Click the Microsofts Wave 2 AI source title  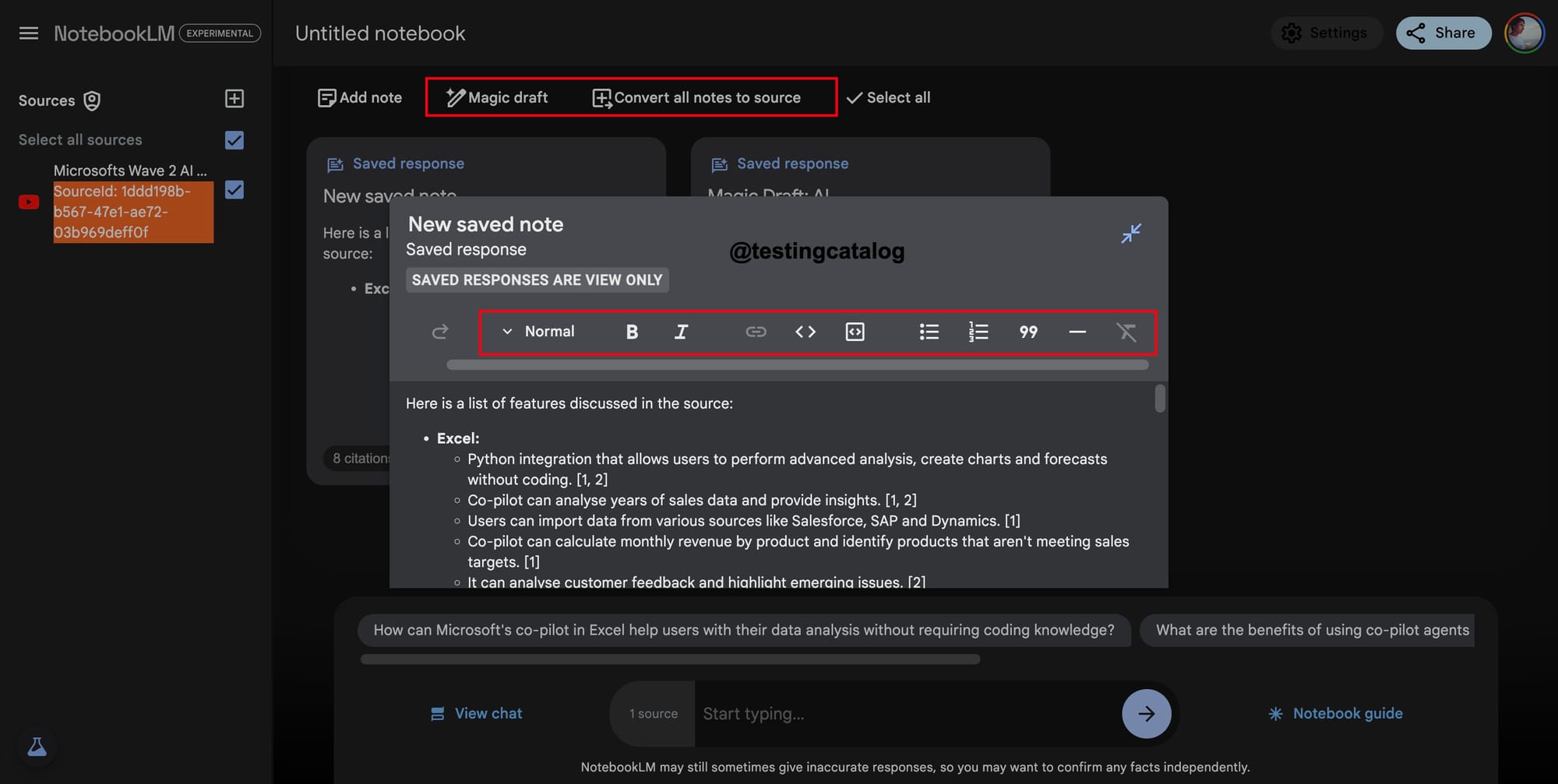tap(130, 171)
